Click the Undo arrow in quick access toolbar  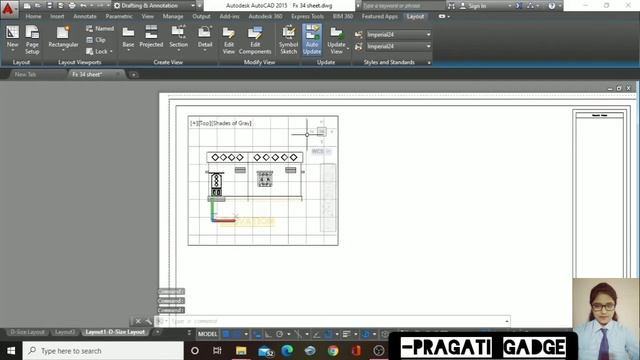[x=83, y=6]
